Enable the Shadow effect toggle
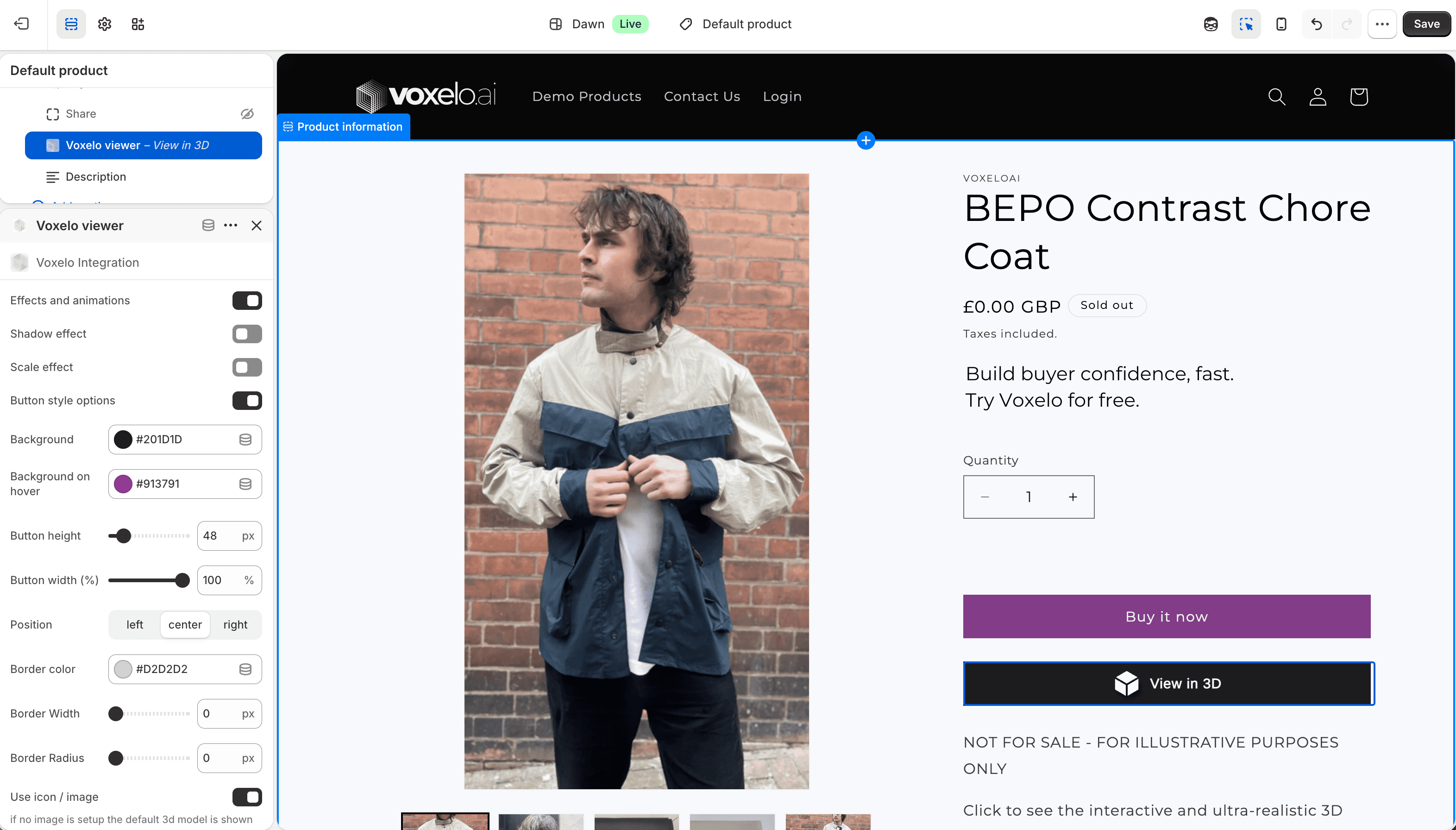Viewport: 1456px width, 830px height. click(247, 333)
